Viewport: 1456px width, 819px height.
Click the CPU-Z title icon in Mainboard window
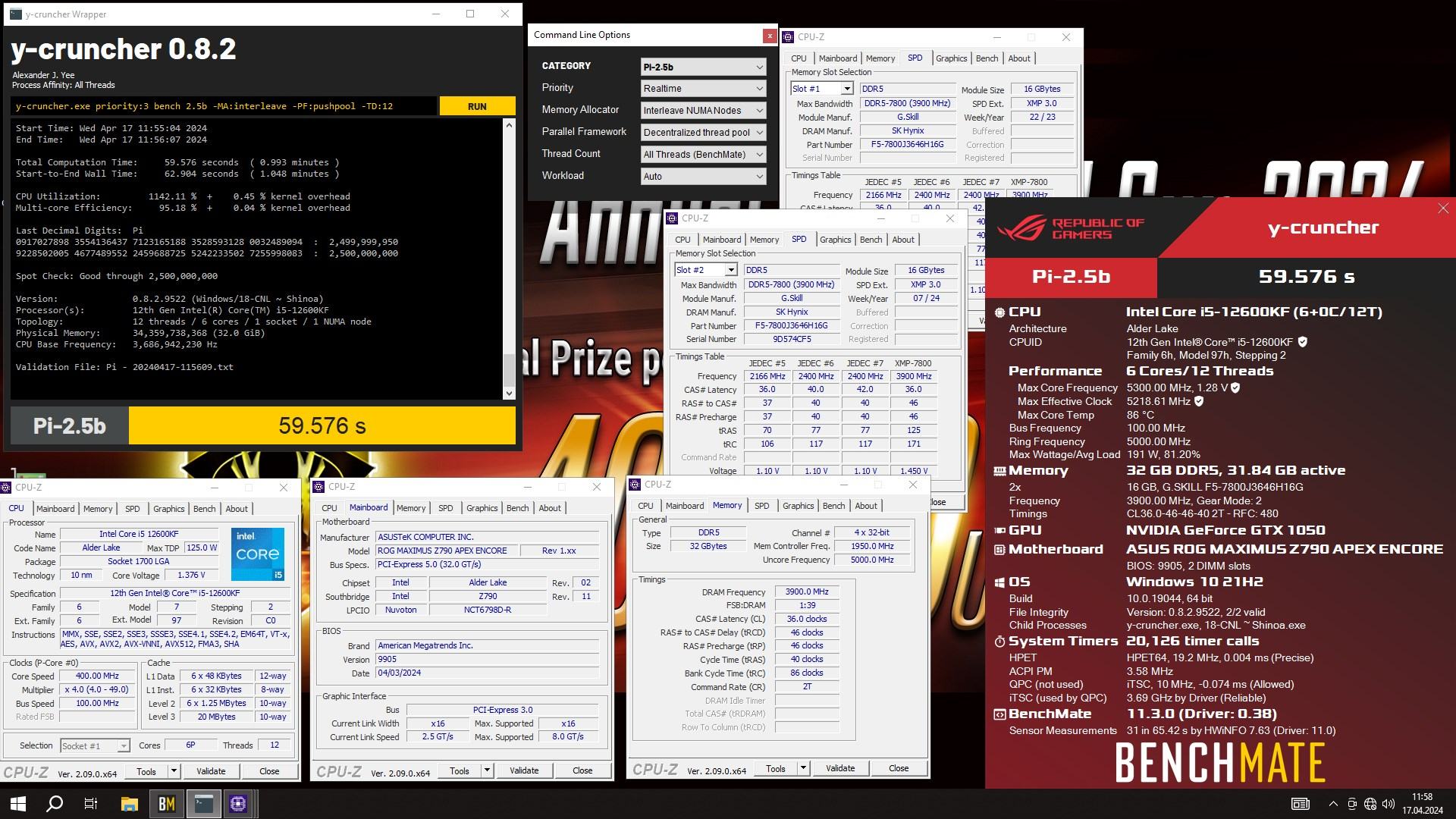(x=320, y=487)
